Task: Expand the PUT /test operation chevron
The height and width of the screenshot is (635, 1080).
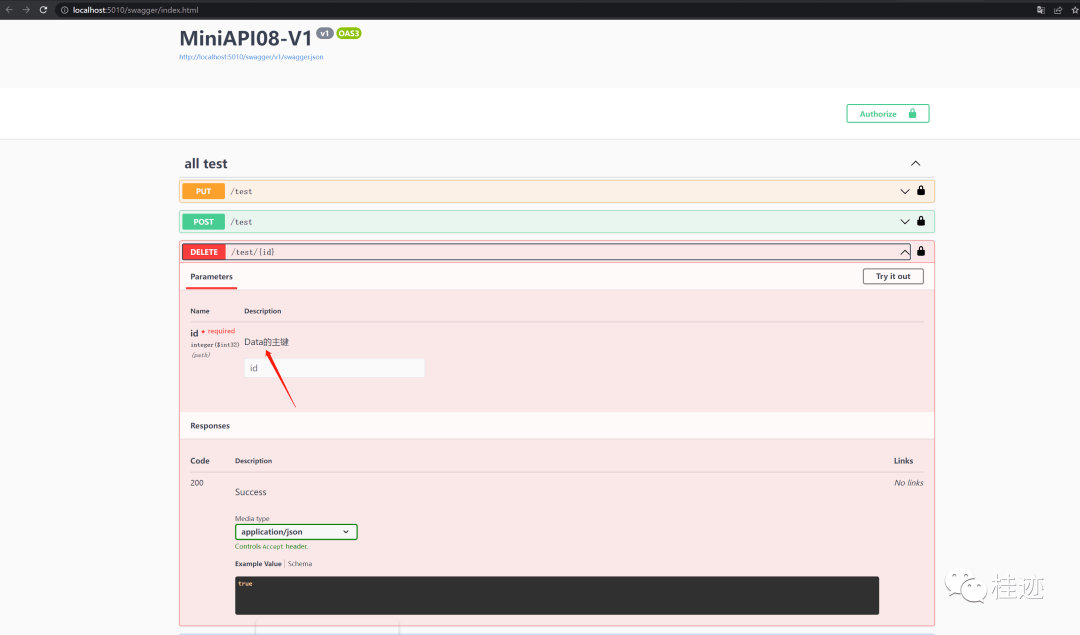Action: click(905, 191)
